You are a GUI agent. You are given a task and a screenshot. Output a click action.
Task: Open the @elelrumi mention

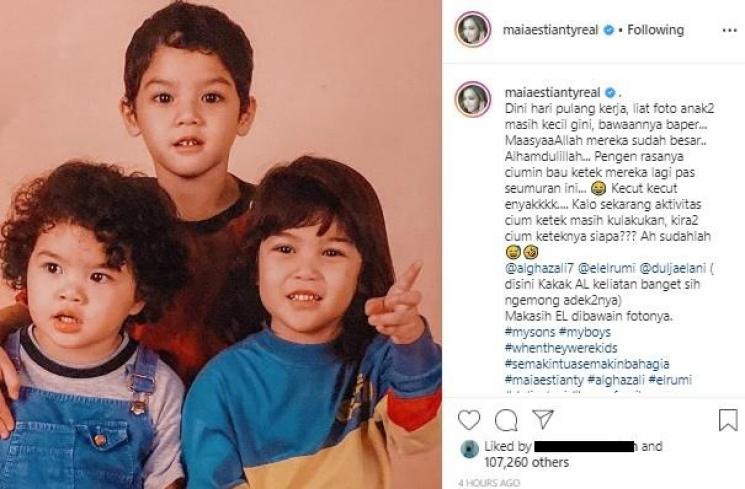[x=606, y=268]
